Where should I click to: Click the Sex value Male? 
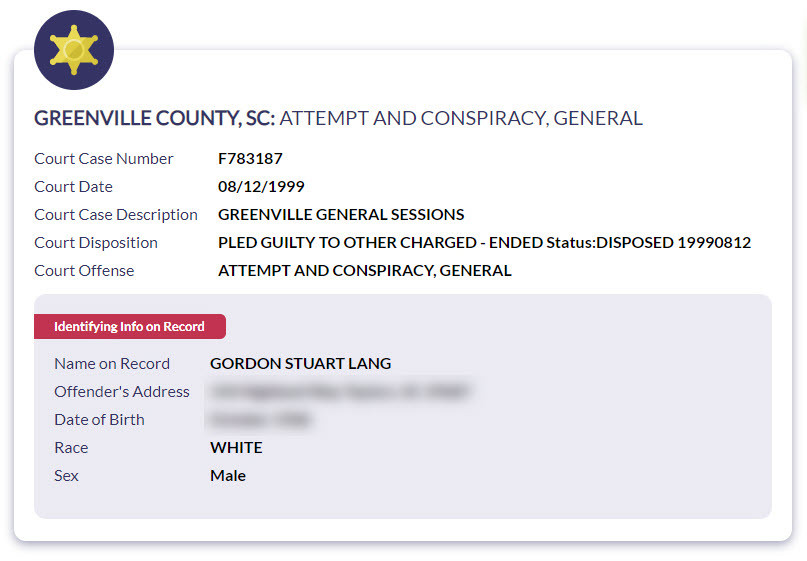coord(228,475)
